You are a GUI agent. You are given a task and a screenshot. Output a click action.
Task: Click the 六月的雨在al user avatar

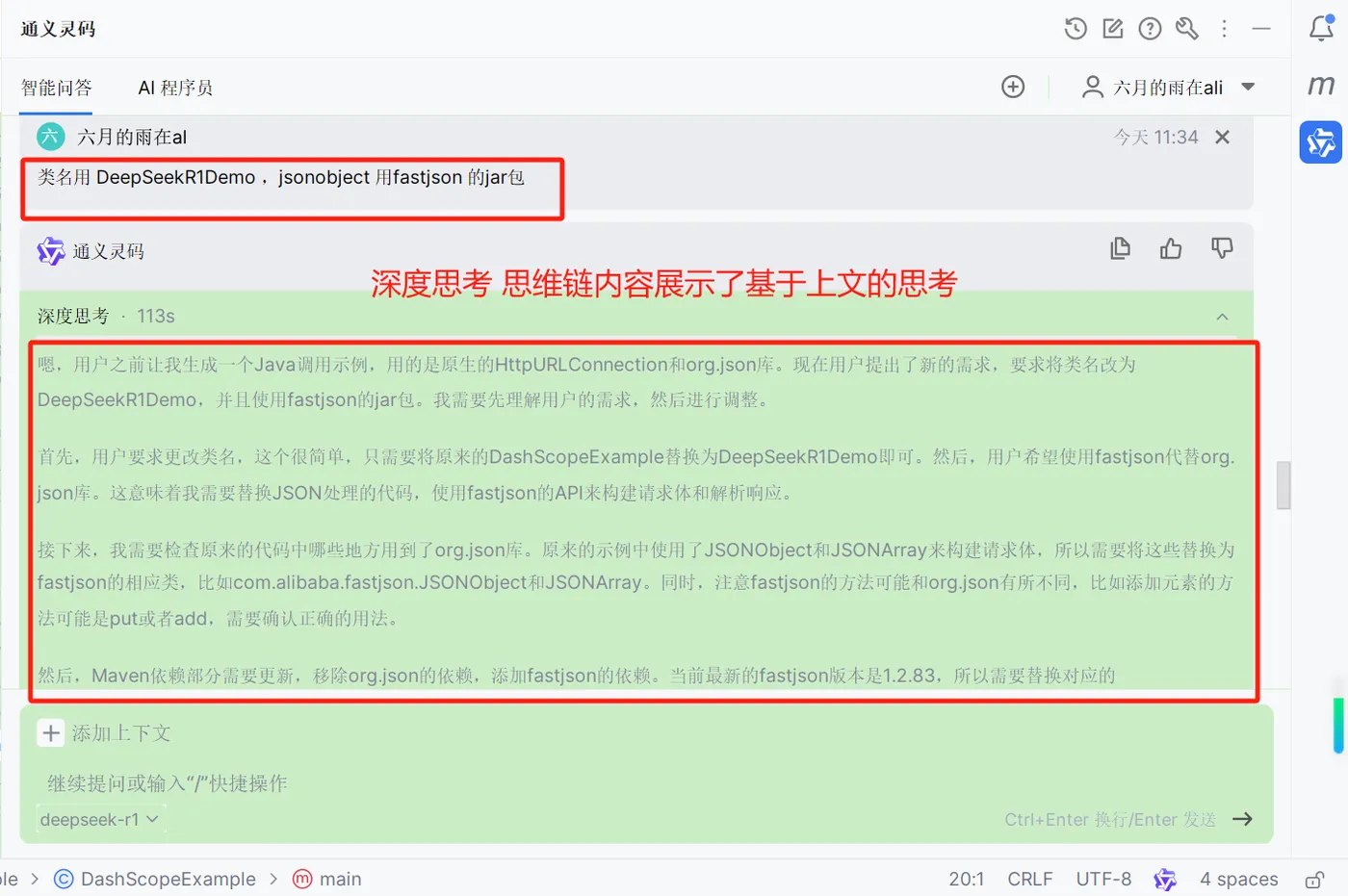point(50,137)
